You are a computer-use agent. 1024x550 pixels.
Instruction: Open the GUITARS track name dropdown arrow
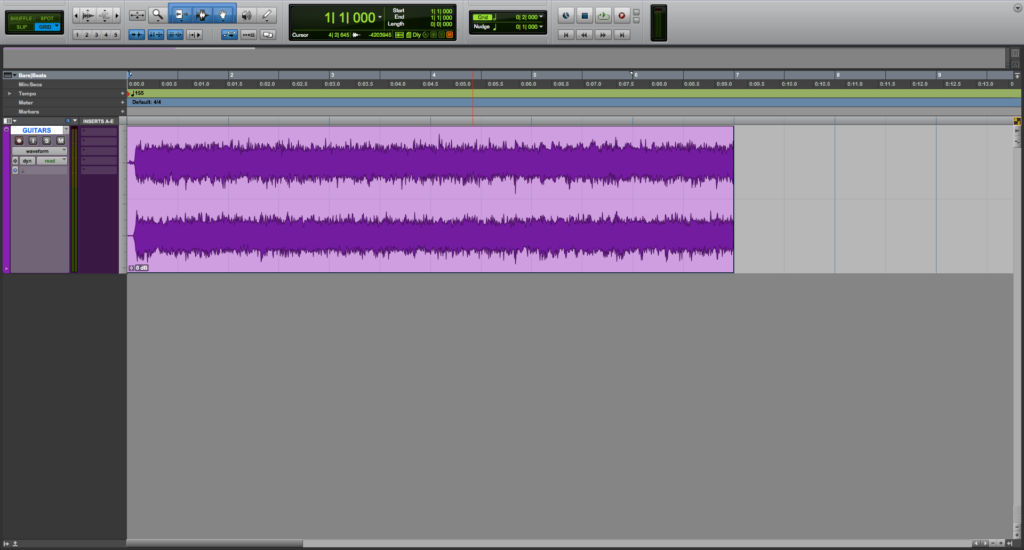coord(65,130)
